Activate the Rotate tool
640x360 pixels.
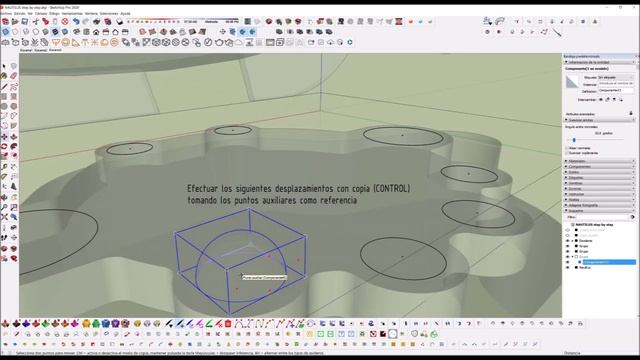(x=4, y=146)
